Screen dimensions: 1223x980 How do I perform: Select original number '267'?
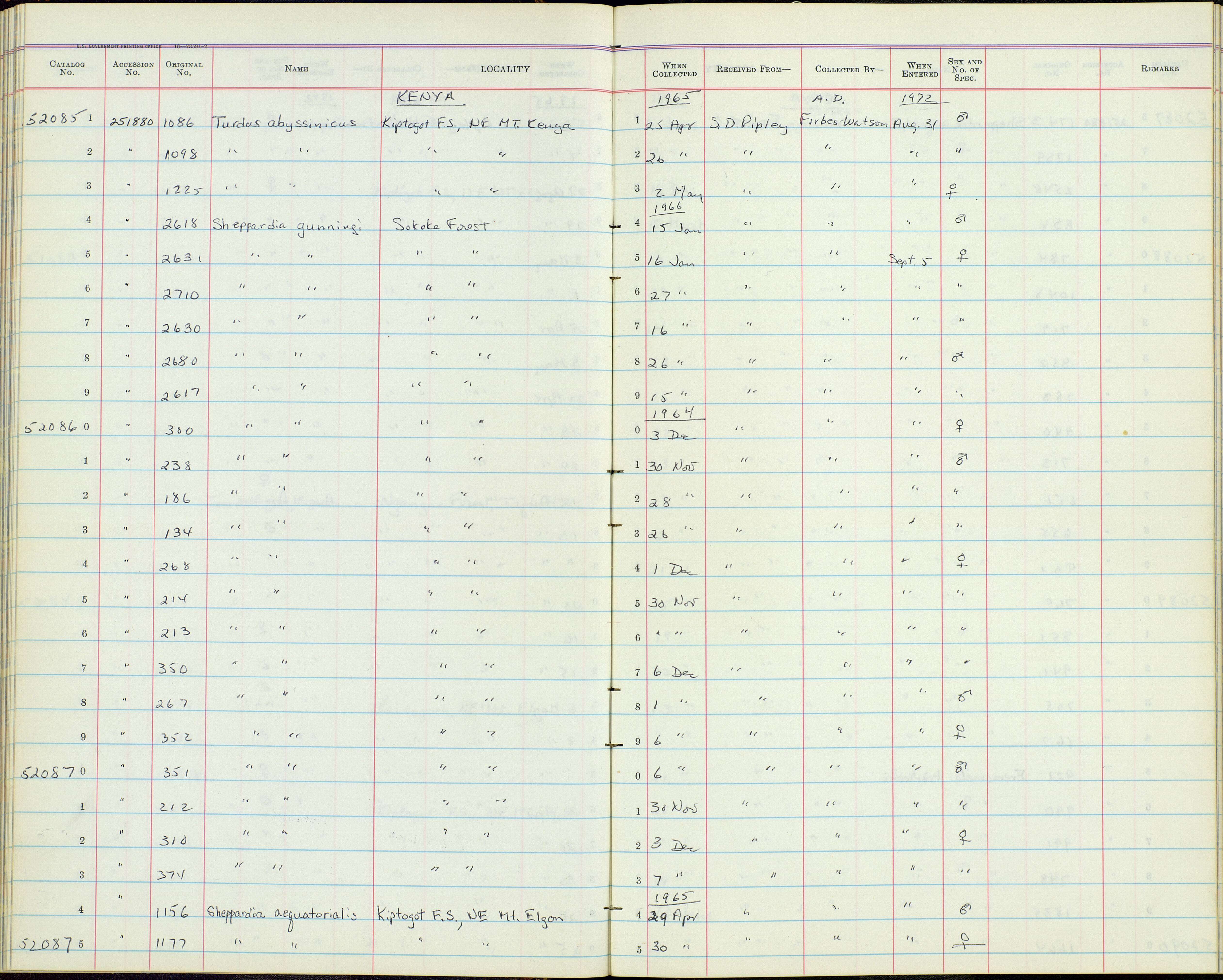point(172,704)
